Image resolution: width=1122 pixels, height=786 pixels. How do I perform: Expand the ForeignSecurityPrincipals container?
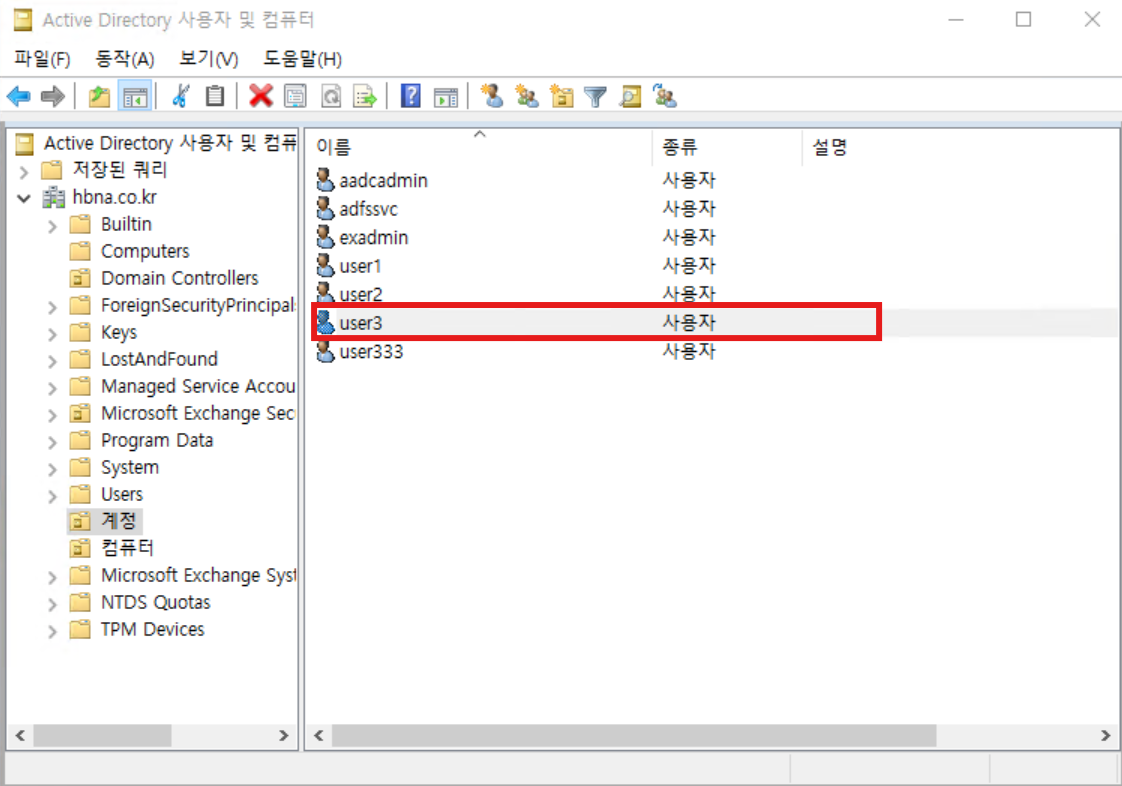[52, 307]
